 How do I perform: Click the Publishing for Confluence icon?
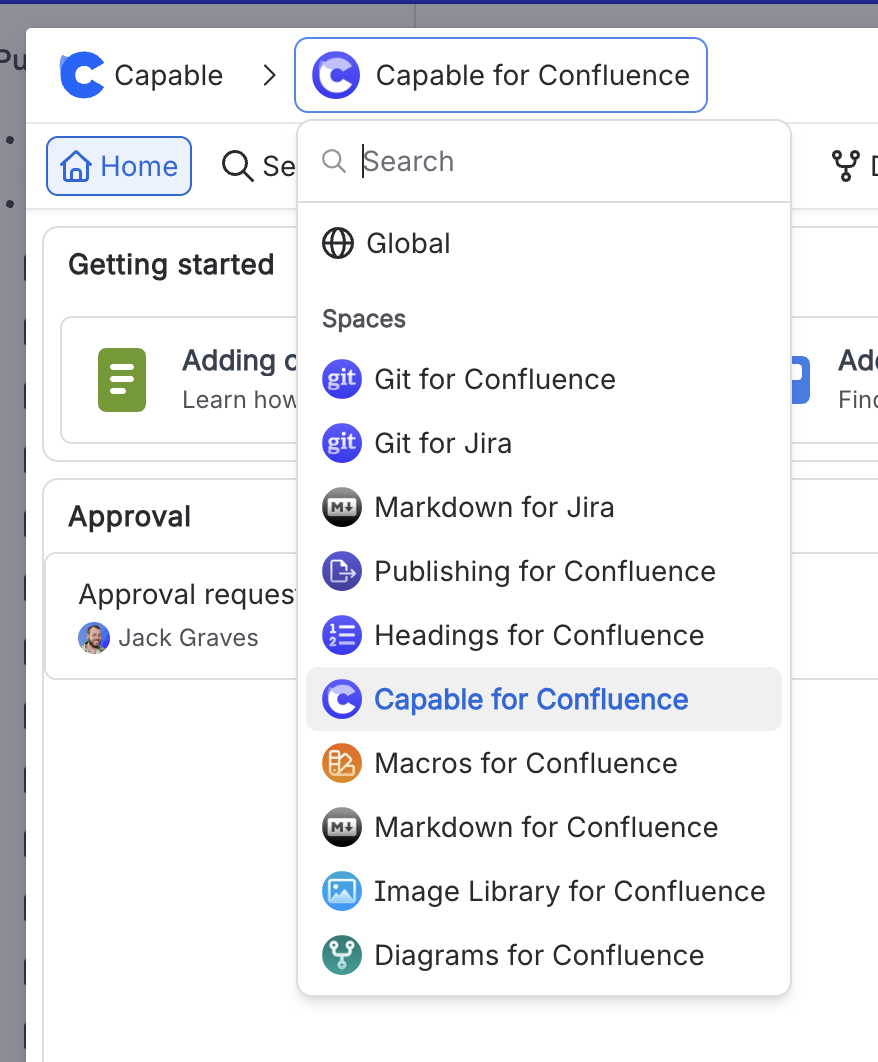tap(341, 572)
